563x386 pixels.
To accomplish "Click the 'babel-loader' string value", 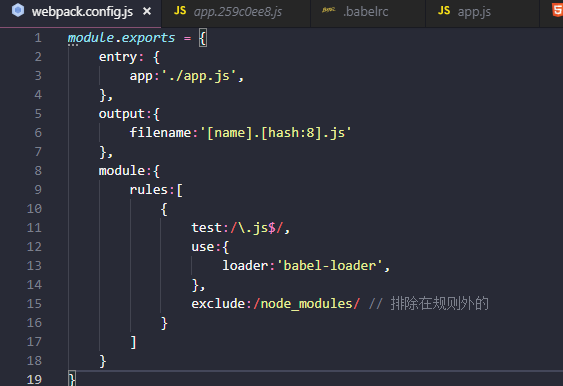I will (x=330, y=266).
